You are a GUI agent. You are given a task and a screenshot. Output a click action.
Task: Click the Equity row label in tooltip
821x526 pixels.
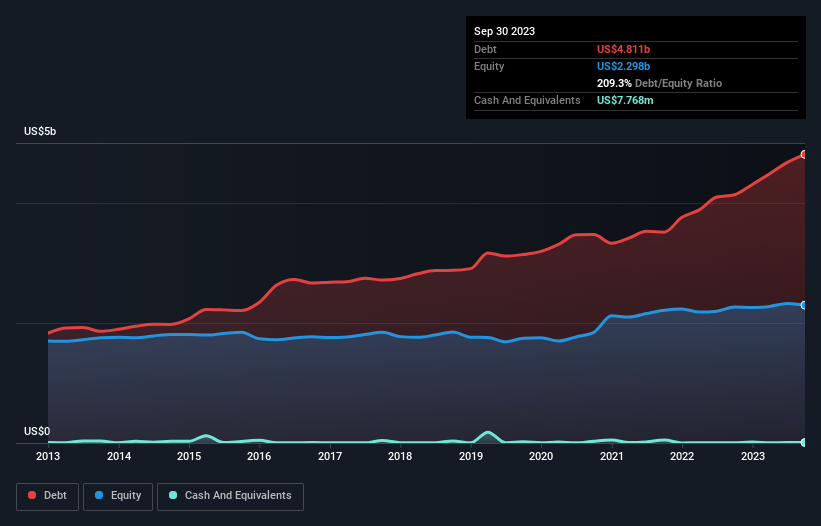[489, 66]
